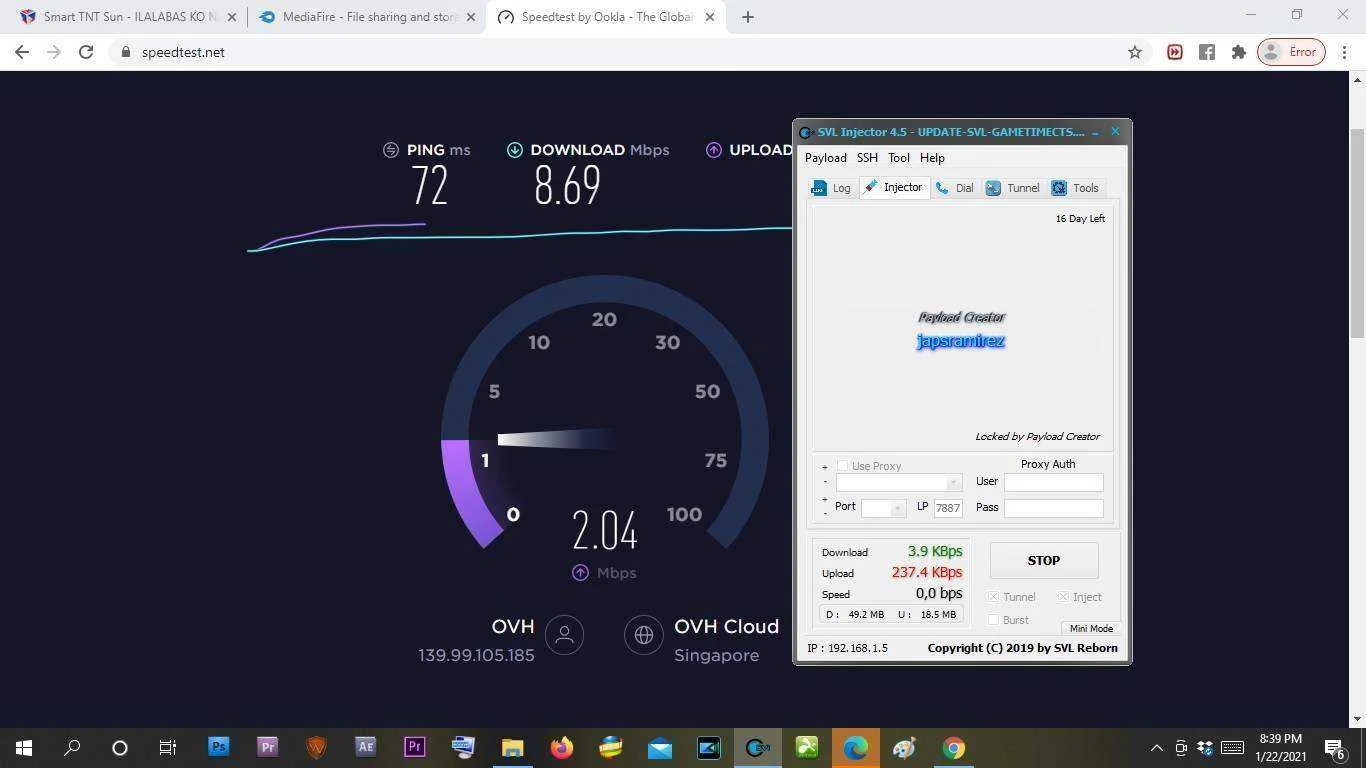Click the '139.99.105.185' IP address text
Screen dimensions: 1366x768
476,656
